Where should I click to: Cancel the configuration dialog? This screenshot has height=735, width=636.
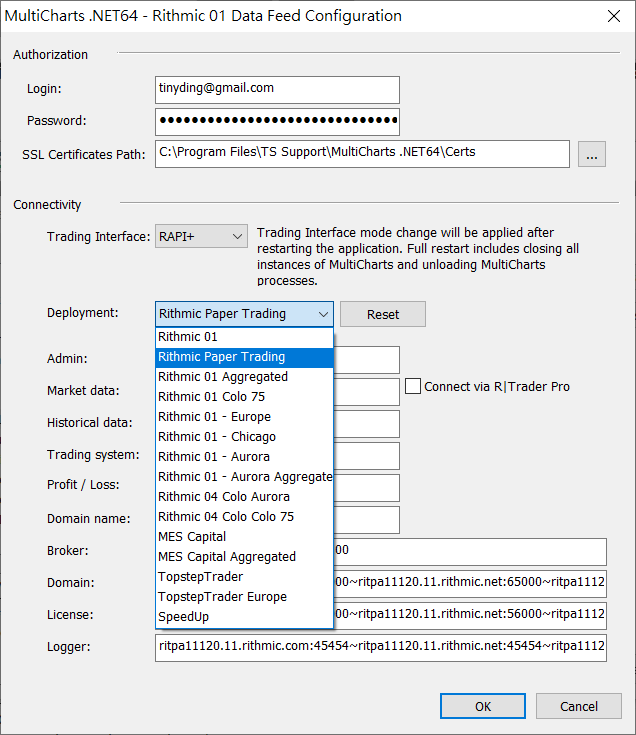578,706
